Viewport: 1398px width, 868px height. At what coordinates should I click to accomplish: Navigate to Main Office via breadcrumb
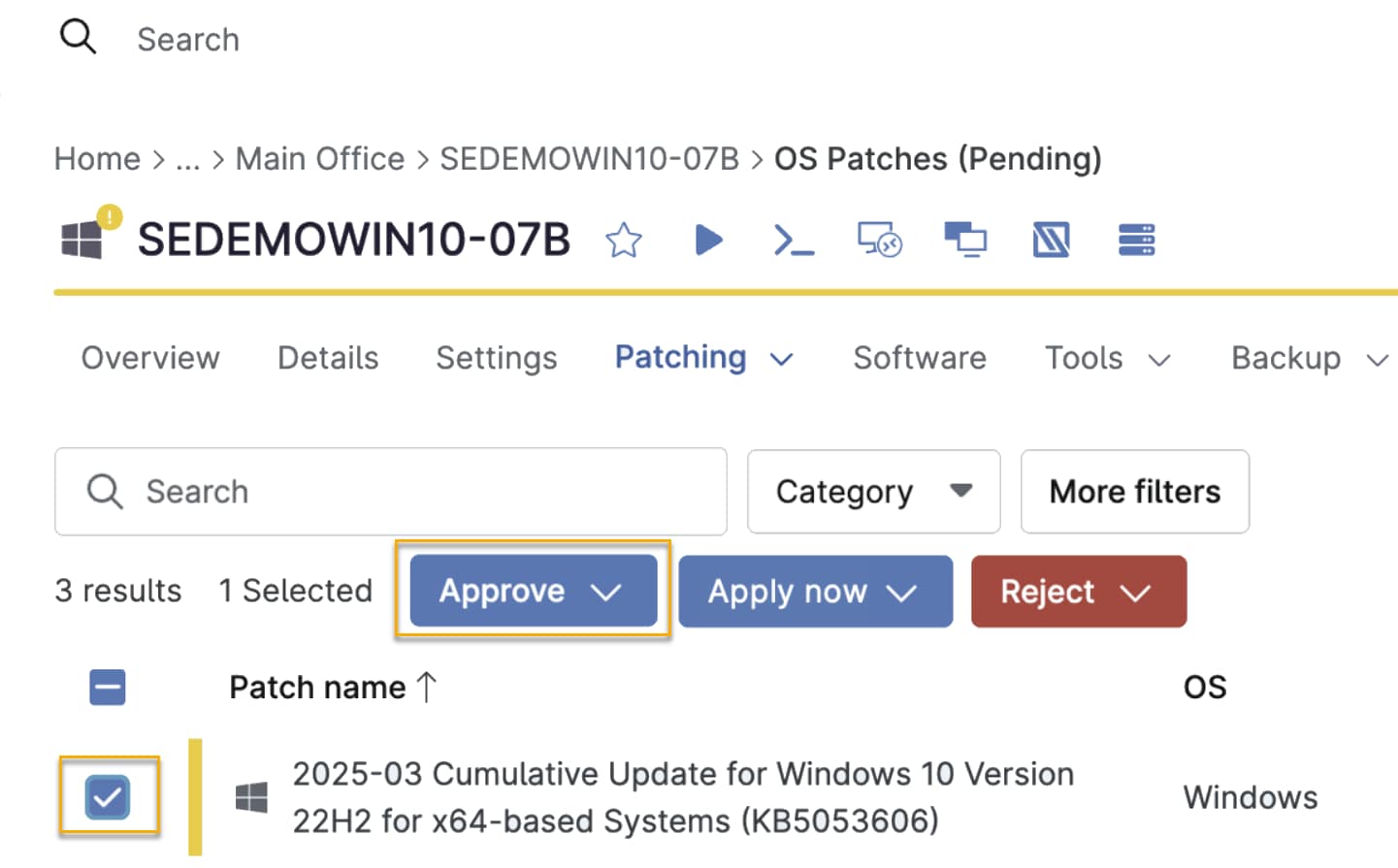click(x=319, y=158)
